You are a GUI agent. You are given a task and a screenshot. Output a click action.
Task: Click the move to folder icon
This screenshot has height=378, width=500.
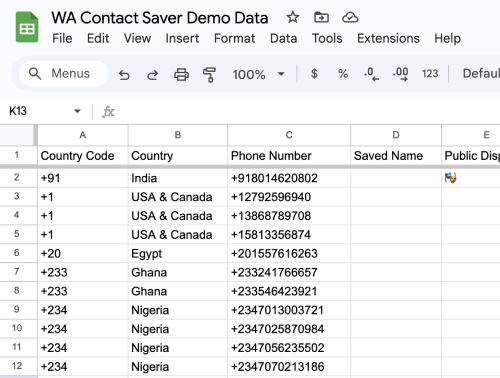click(321, 17)
